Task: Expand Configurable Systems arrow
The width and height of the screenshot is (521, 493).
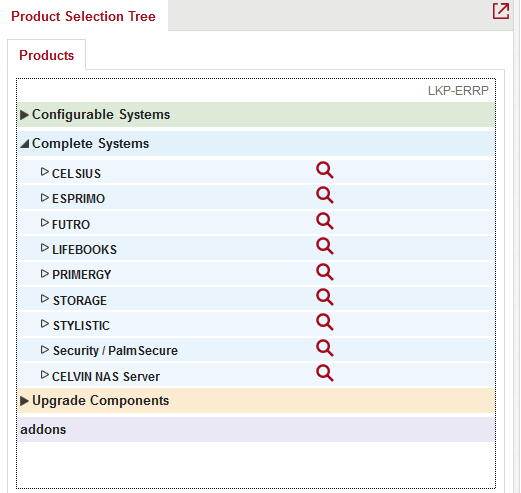Action: tap(24, 115)
